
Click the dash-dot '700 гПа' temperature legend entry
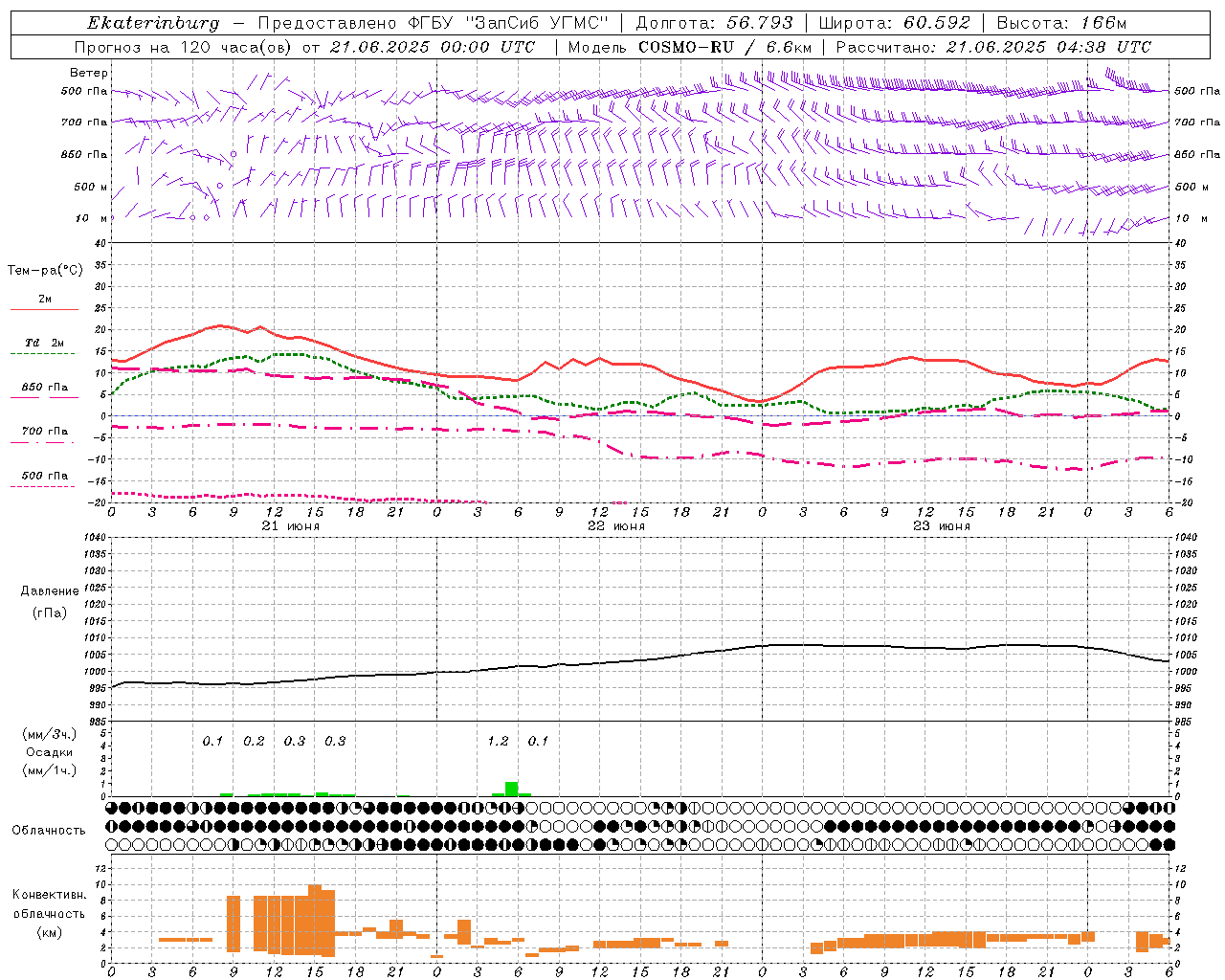[45, 432]
